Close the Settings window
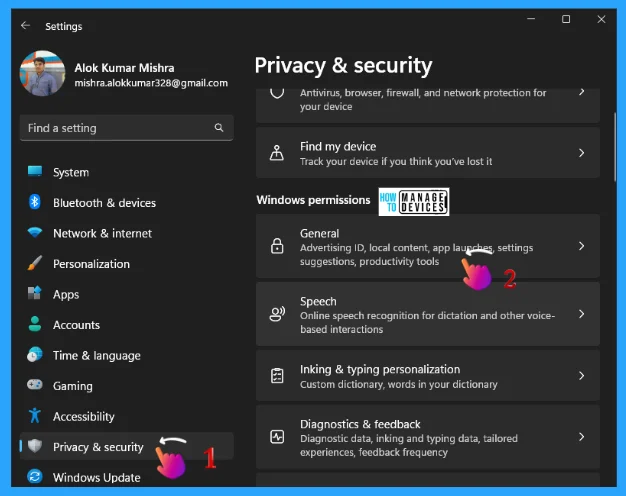The height and width of the screenshot is (496, 626). click(601, 19)
